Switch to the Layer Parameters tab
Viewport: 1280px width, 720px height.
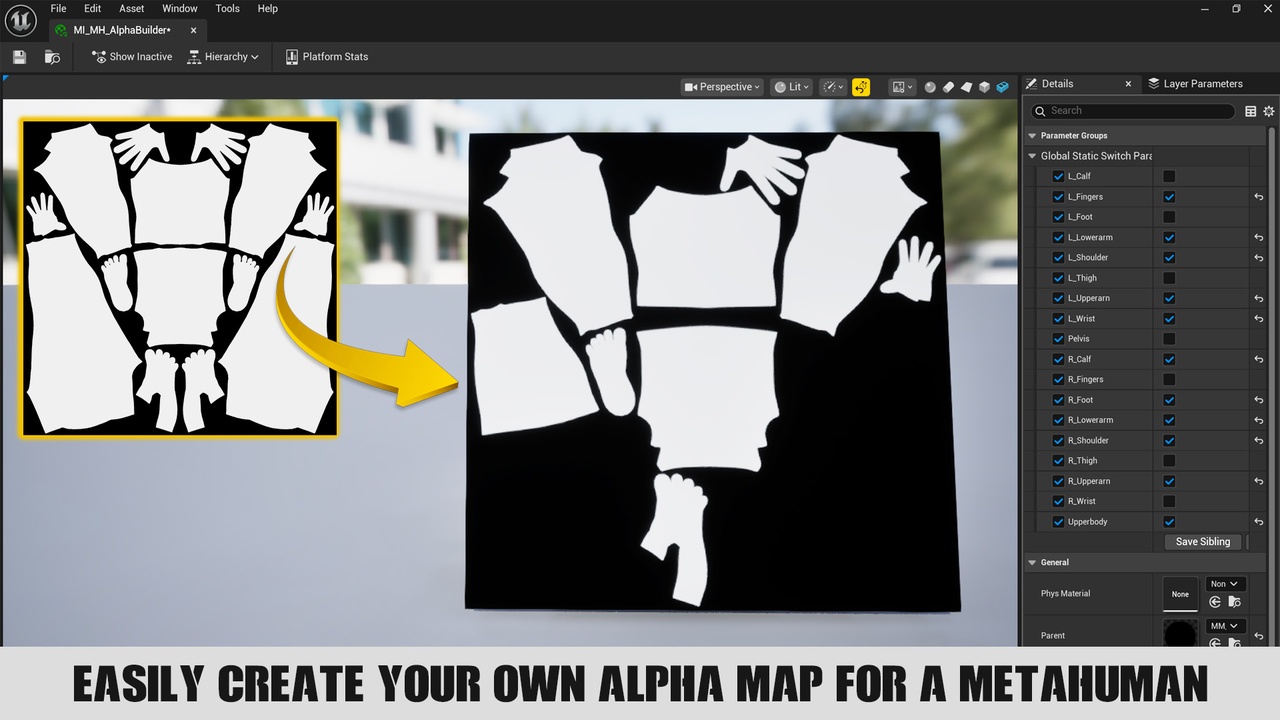pos(1196,84)
